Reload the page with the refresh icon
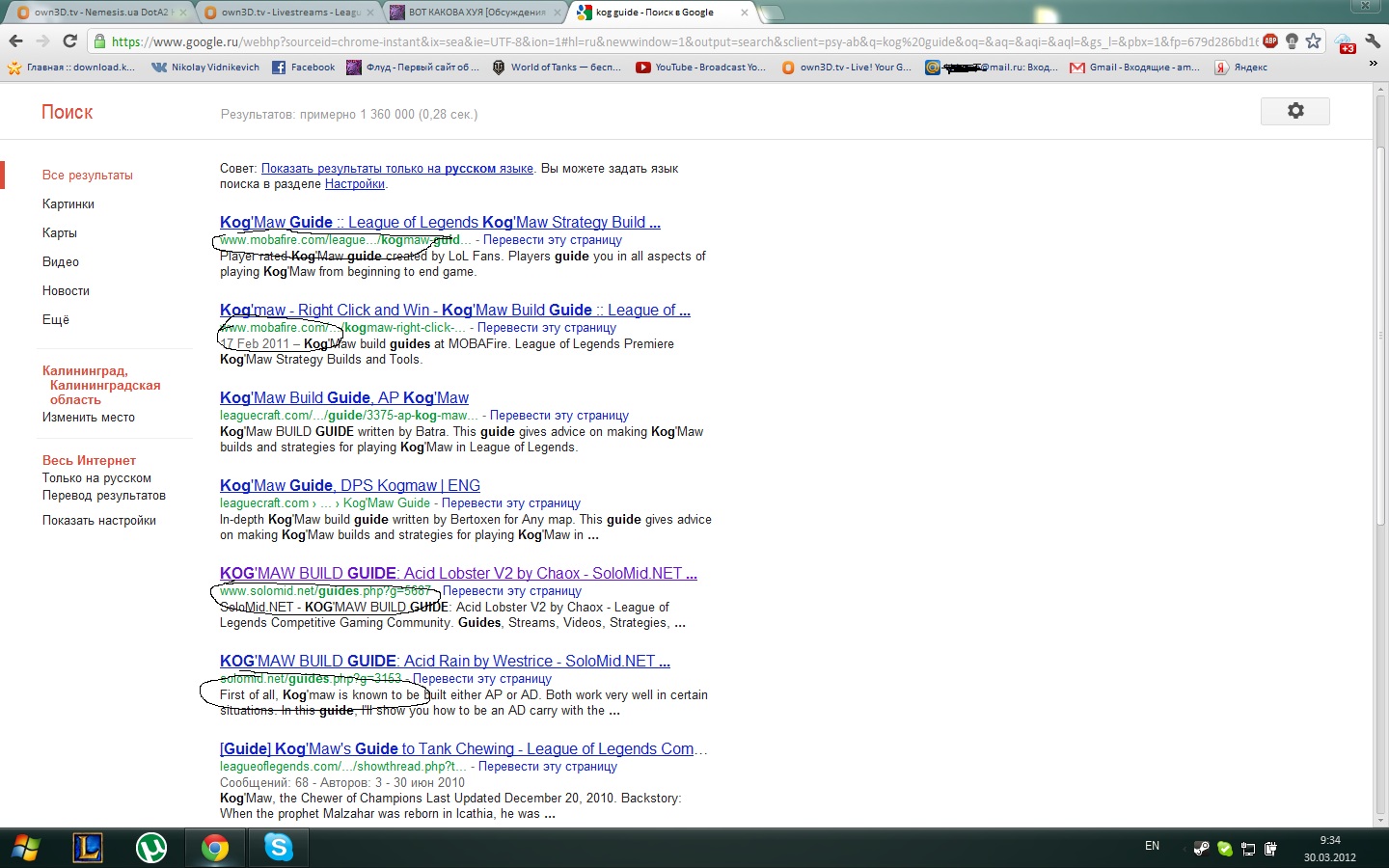 coord(69,41)
